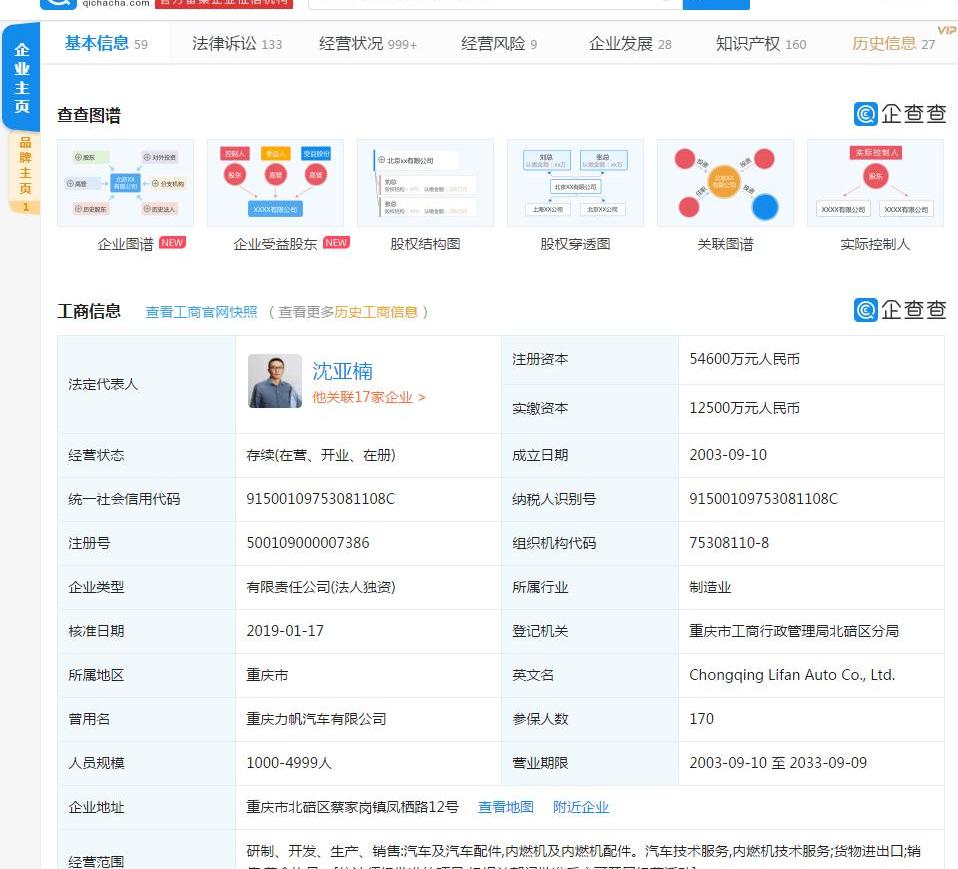Click registration number 500109000007386
This screenshot has height=869, width=958.
click(307, 543)
